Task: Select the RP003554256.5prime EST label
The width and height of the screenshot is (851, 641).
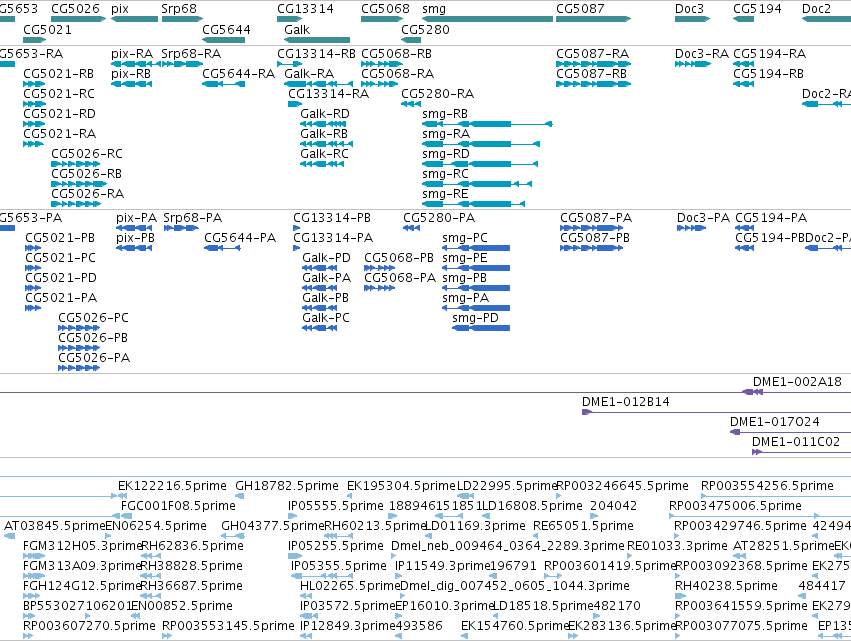Action: point(767,486)
